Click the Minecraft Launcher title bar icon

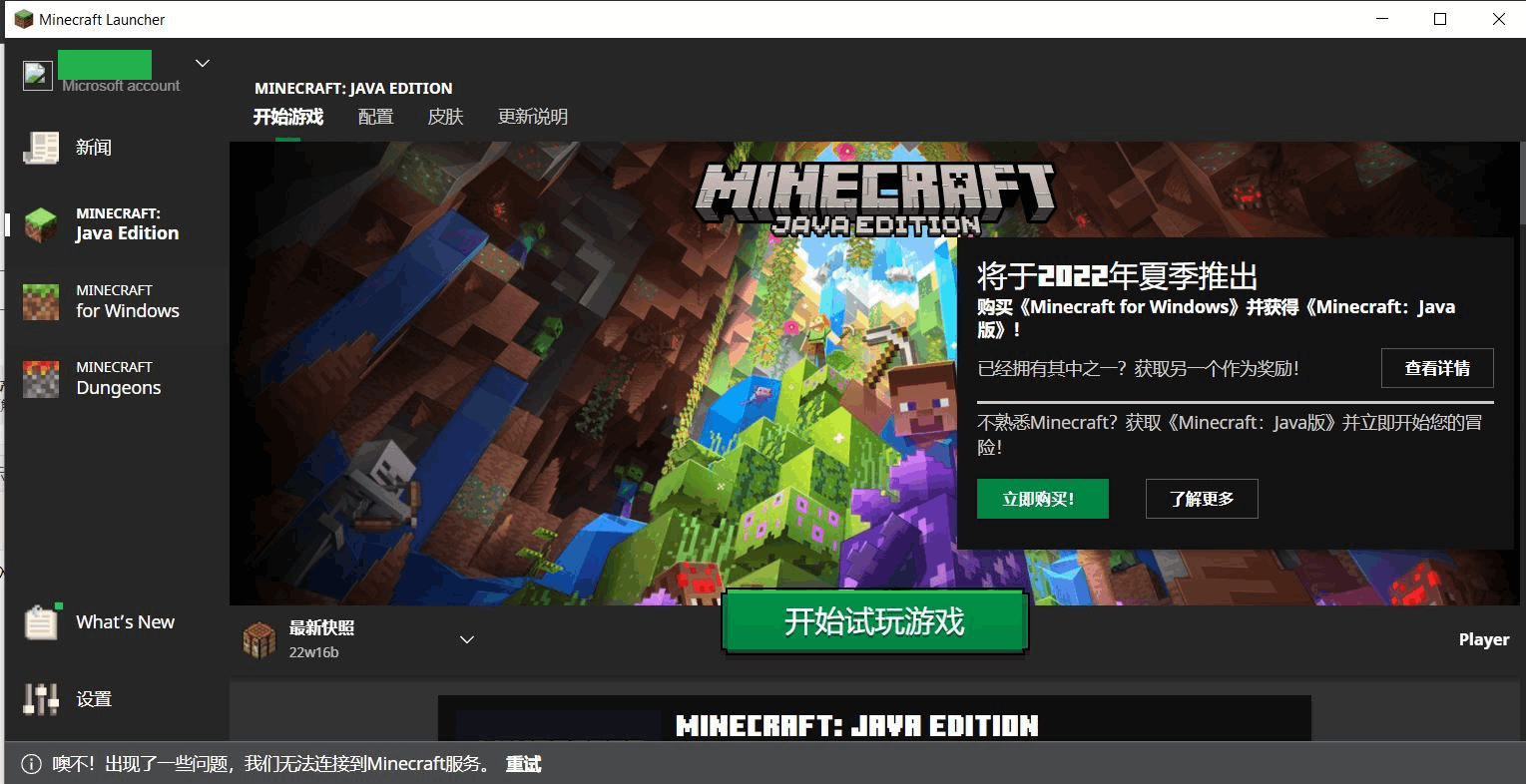[x=24, y=19]
